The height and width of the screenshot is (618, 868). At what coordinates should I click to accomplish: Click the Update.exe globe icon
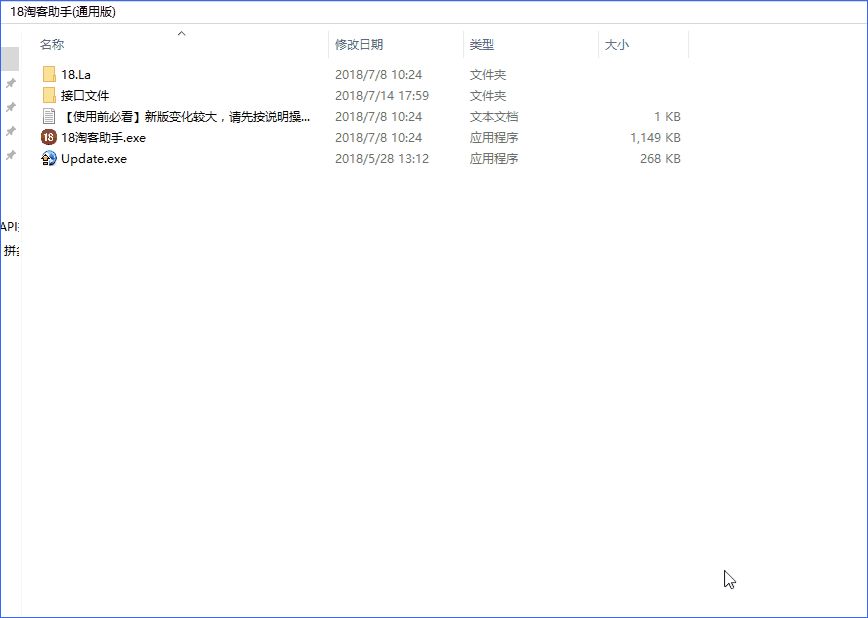tap(49, 159)
